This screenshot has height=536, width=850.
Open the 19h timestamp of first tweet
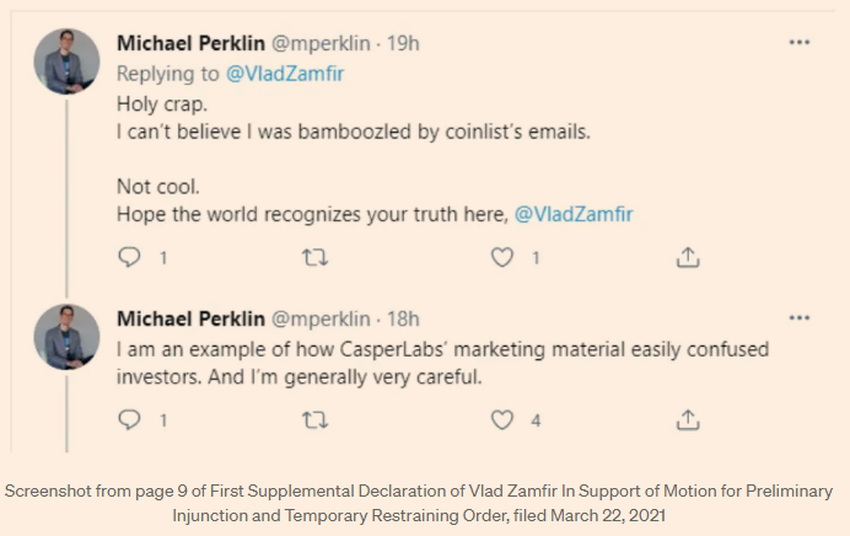[403, 43]
